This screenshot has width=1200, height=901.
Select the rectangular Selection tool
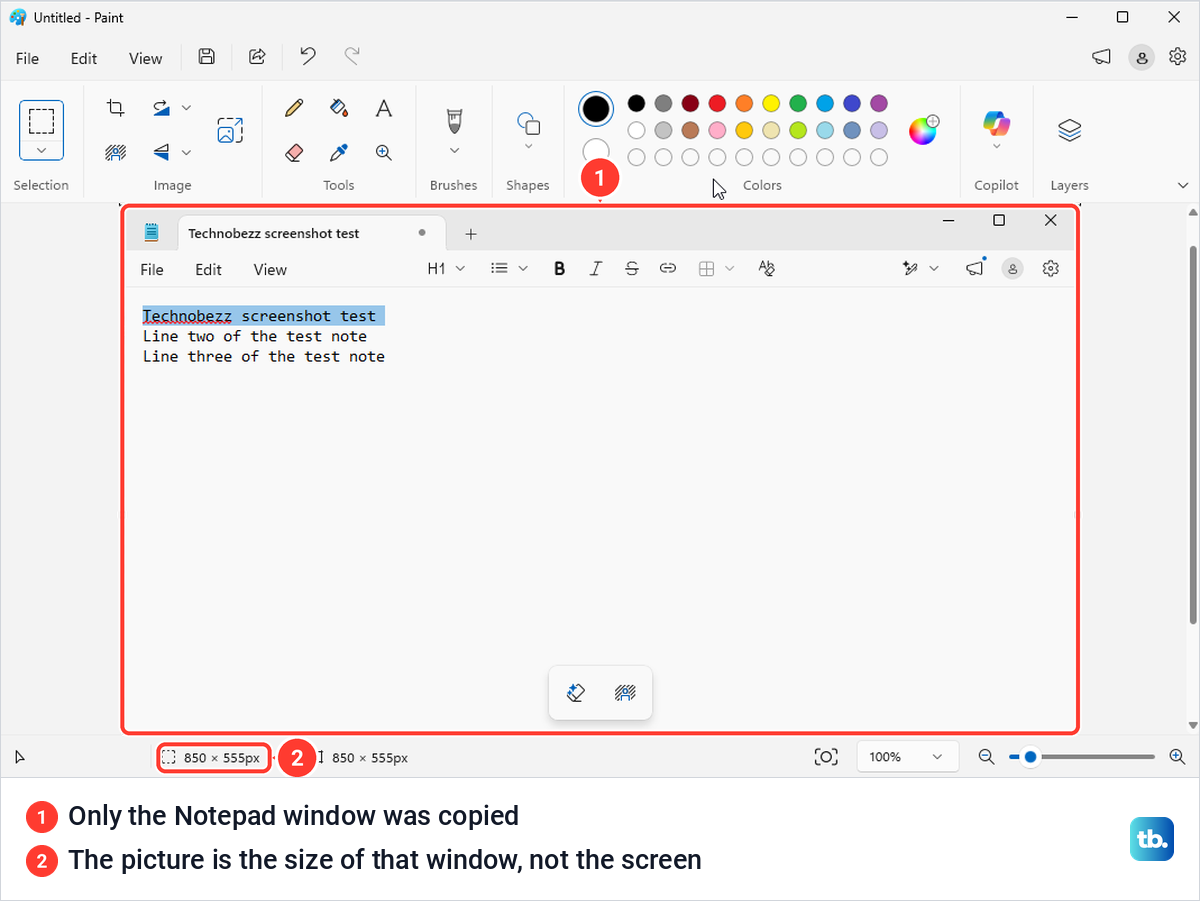pos(41,121)
